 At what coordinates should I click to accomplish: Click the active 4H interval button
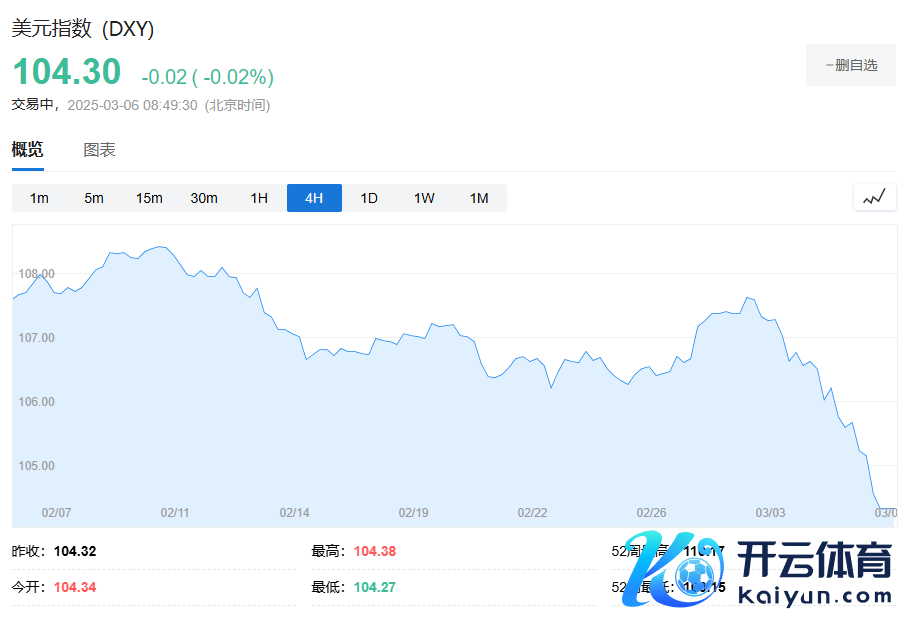[314, 198]
